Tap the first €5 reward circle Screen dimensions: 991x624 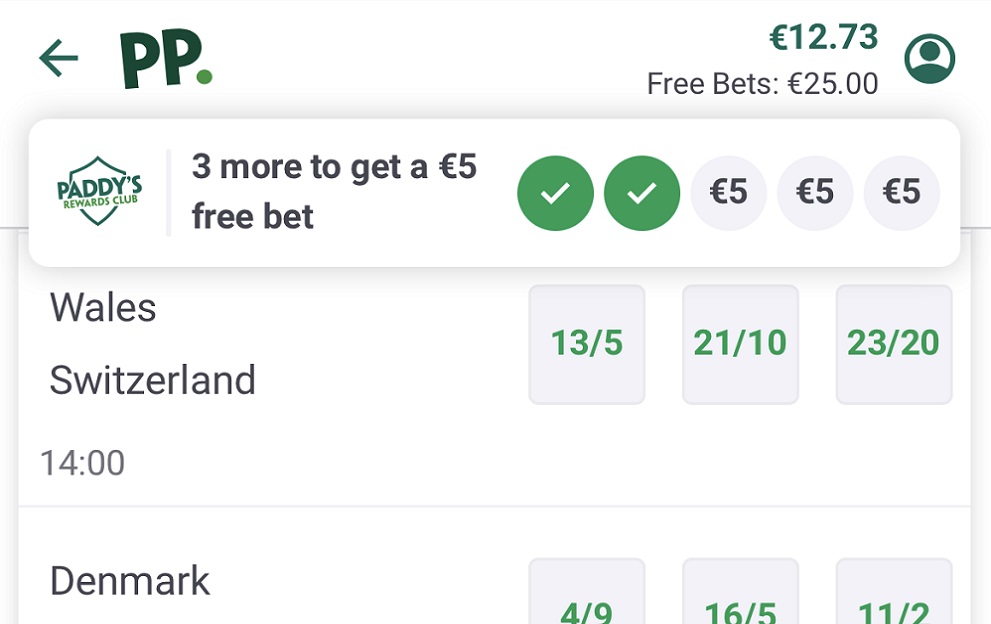pos(728,193)
